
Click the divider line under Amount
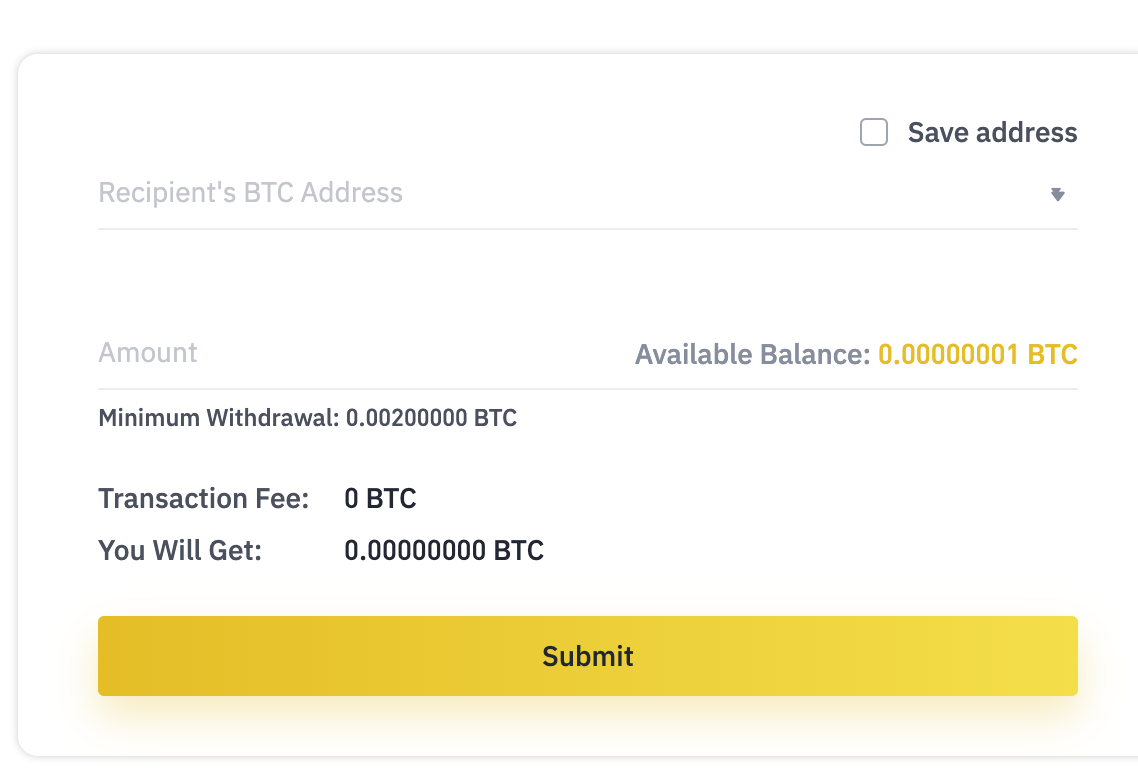588,389
